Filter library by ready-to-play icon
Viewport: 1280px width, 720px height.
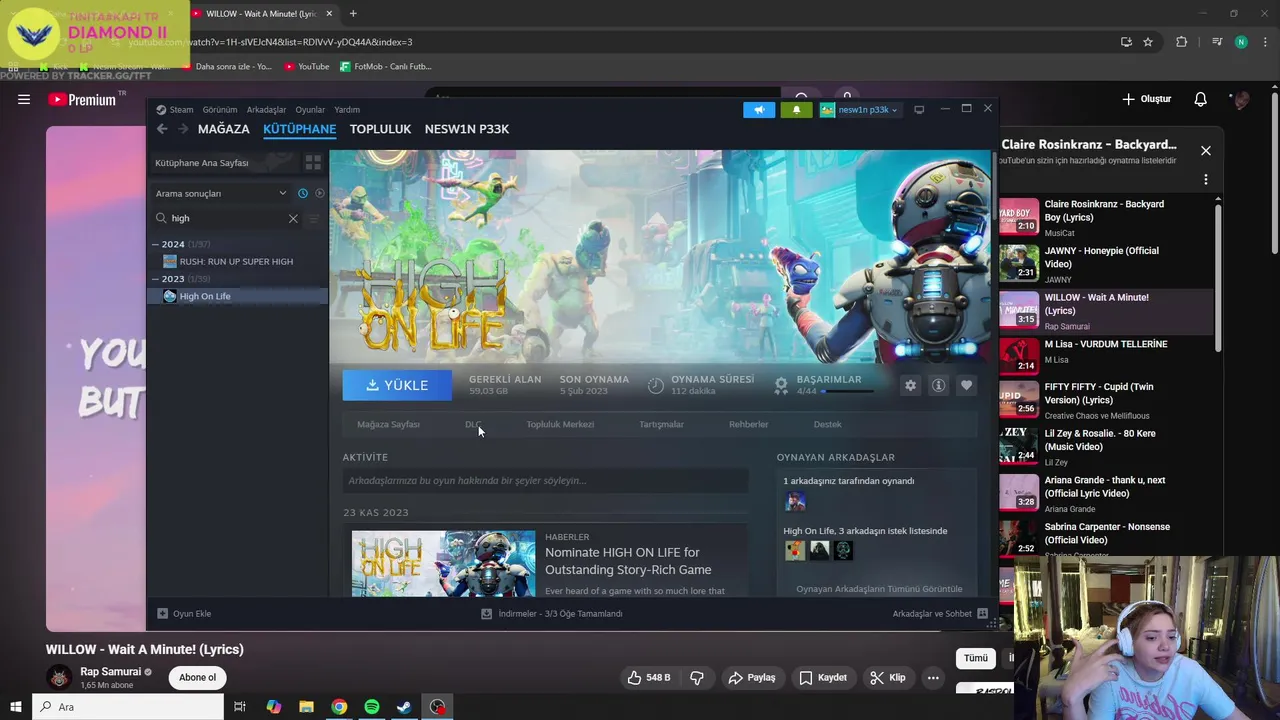[320, 193]
